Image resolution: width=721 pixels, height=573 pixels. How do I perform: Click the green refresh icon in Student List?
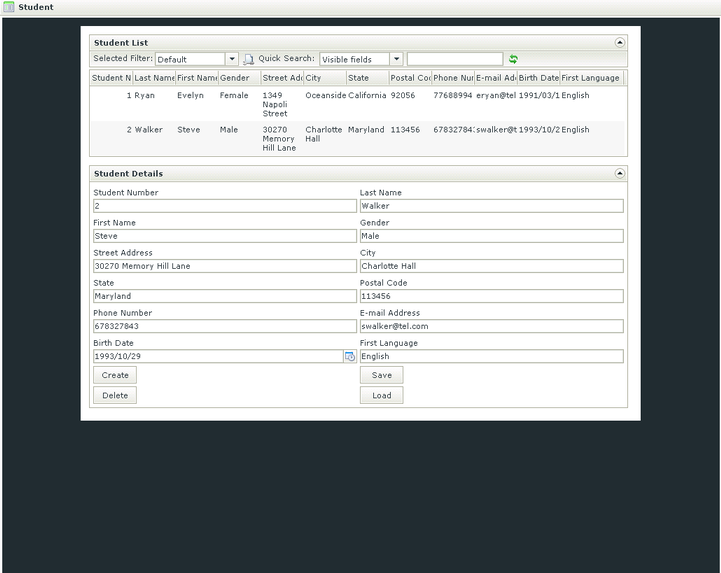(513, 59)
